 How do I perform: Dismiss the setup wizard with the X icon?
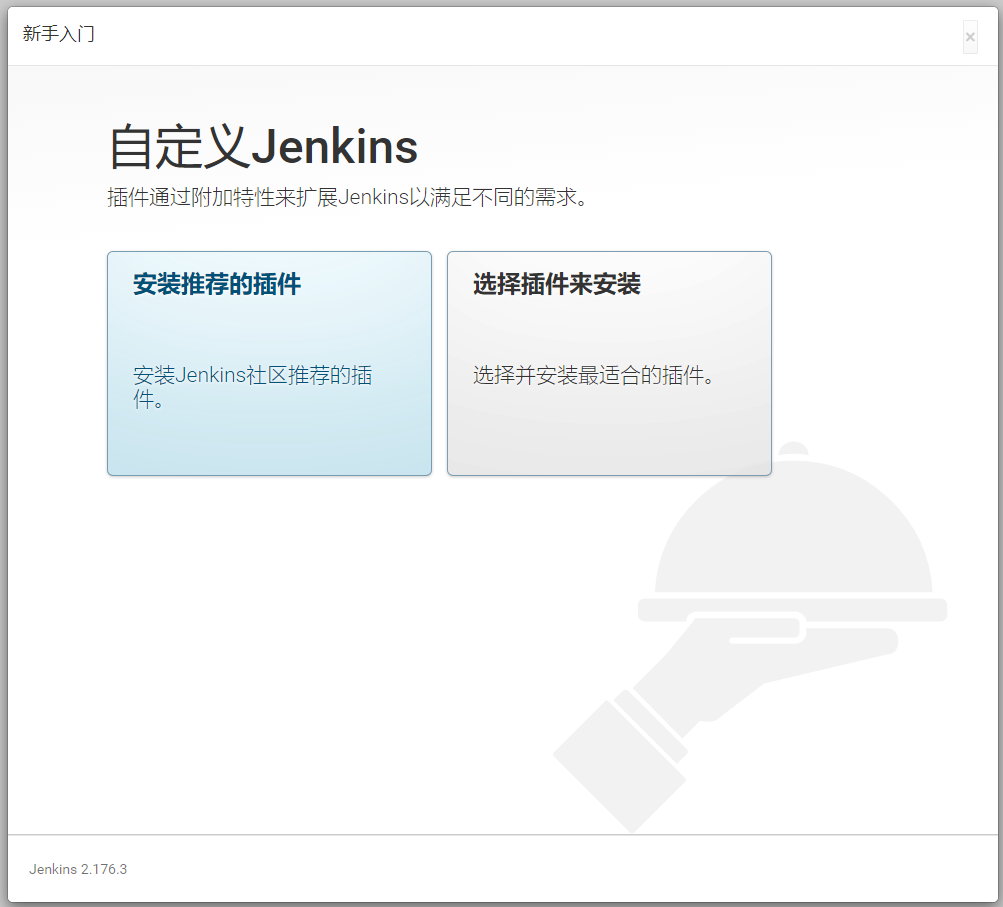[969, 37]
